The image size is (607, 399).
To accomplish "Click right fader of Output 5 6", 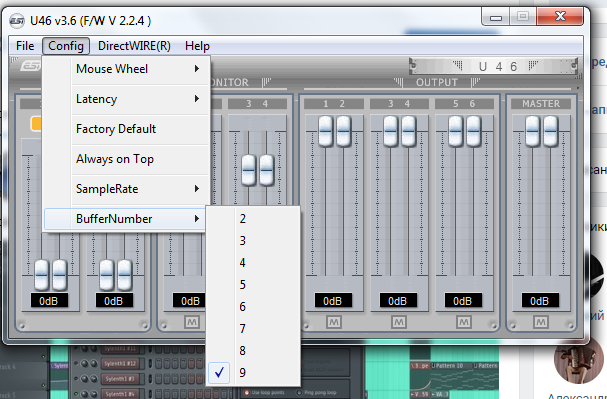I will (473, 132).
